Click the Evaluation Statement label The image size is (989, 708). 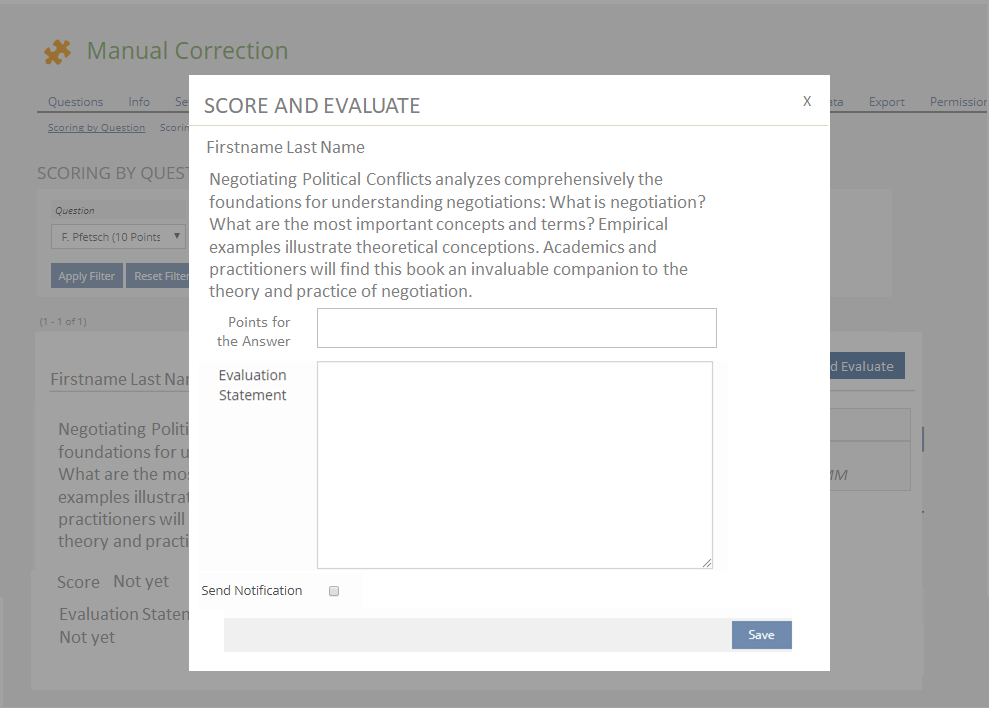[x=252, y=385]
